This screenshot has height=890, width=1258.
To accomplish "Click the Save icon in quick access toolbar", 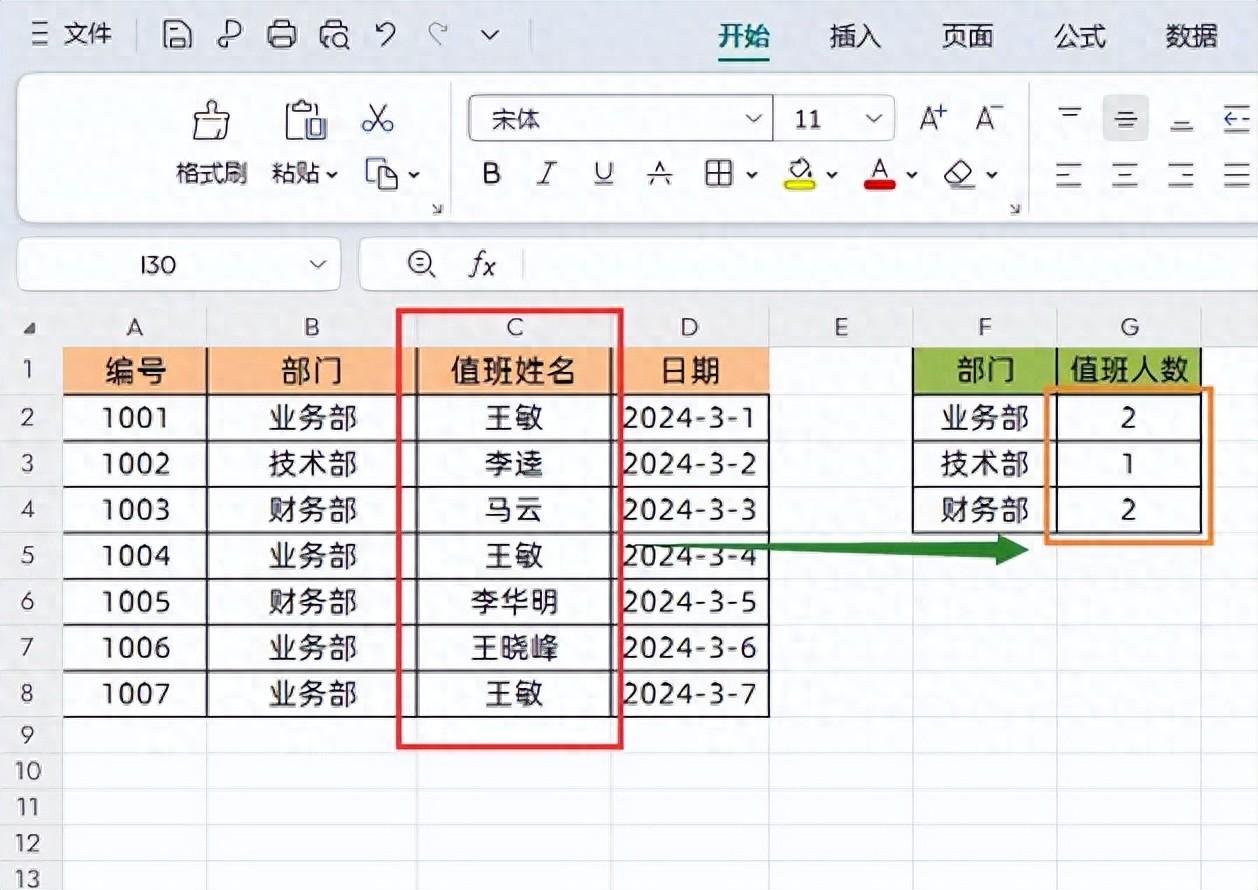I will point(177,36).
